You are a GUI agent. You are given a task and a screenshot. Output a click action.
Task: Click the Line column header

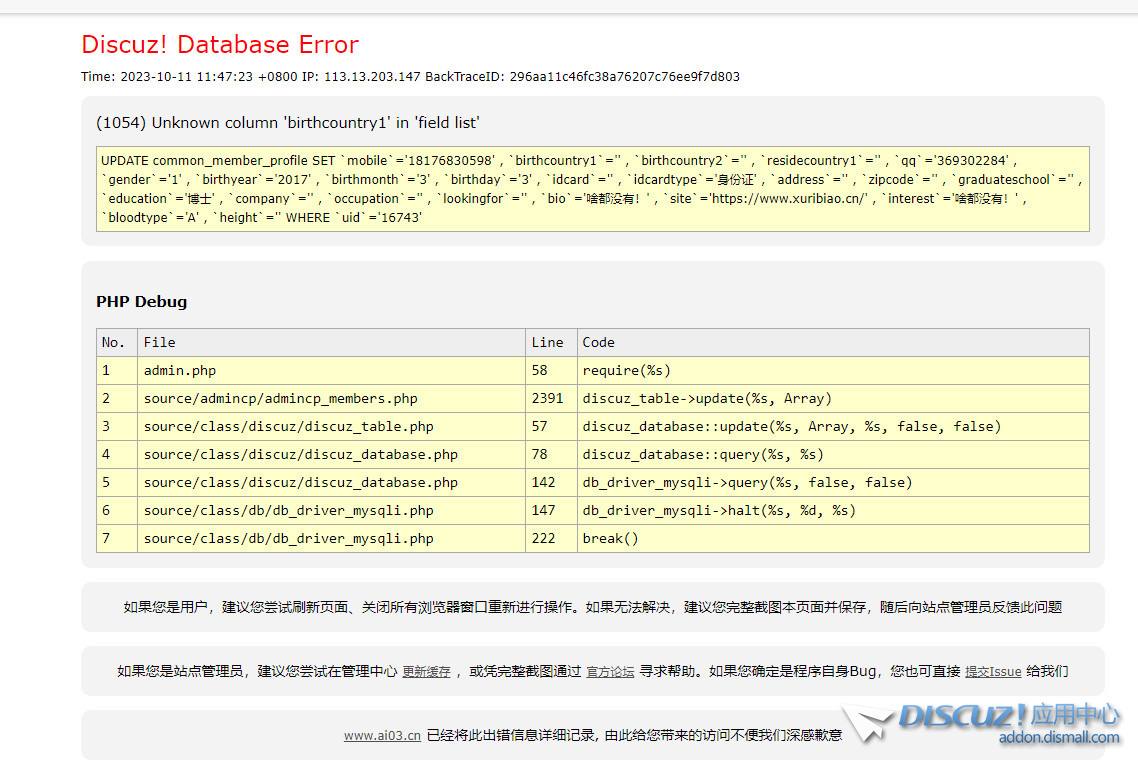pos(547,342)
